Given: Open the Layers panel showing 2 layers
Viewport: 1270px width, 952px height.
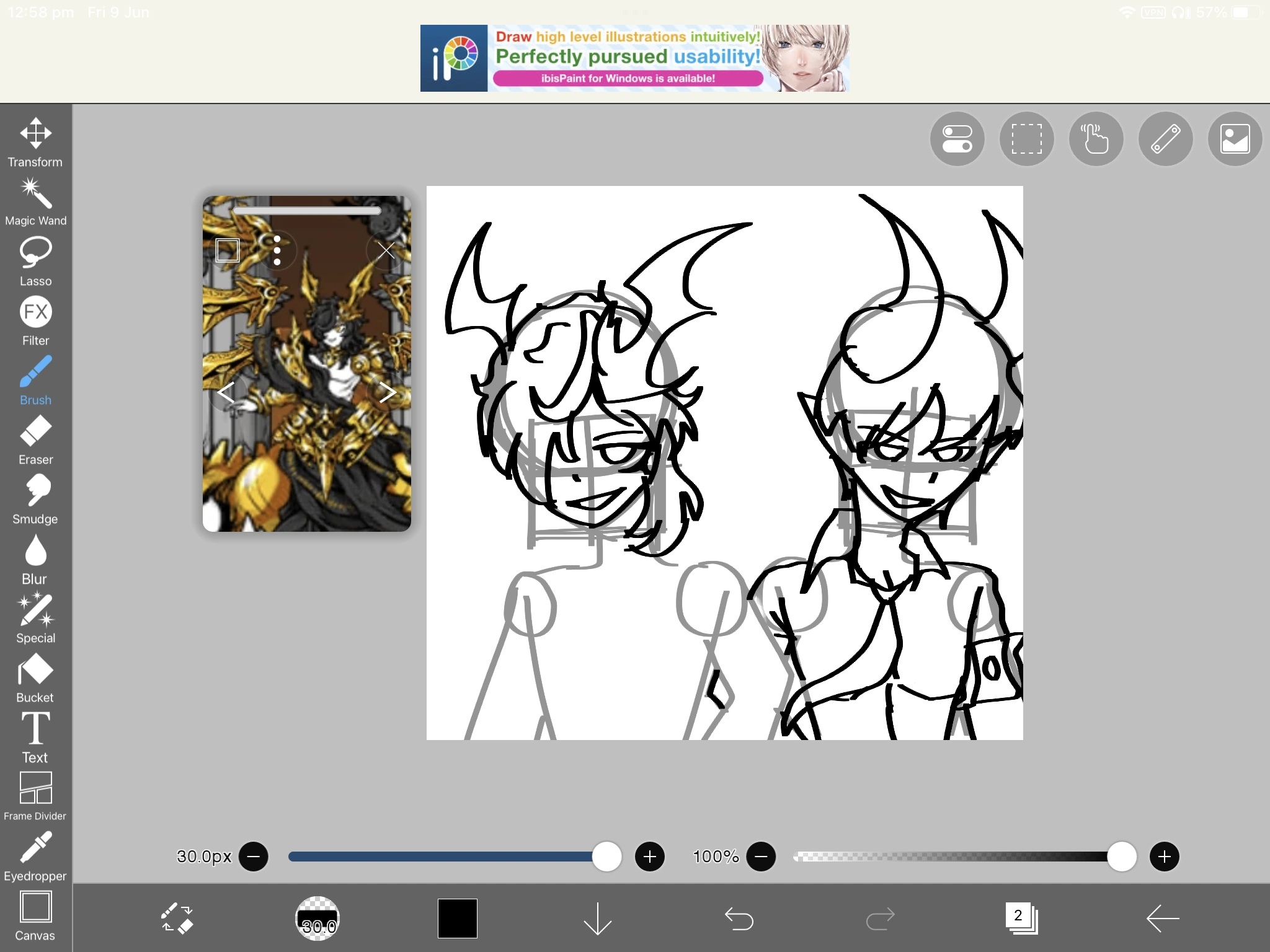Looking at the screenshot, I should tap(1021, 918).
